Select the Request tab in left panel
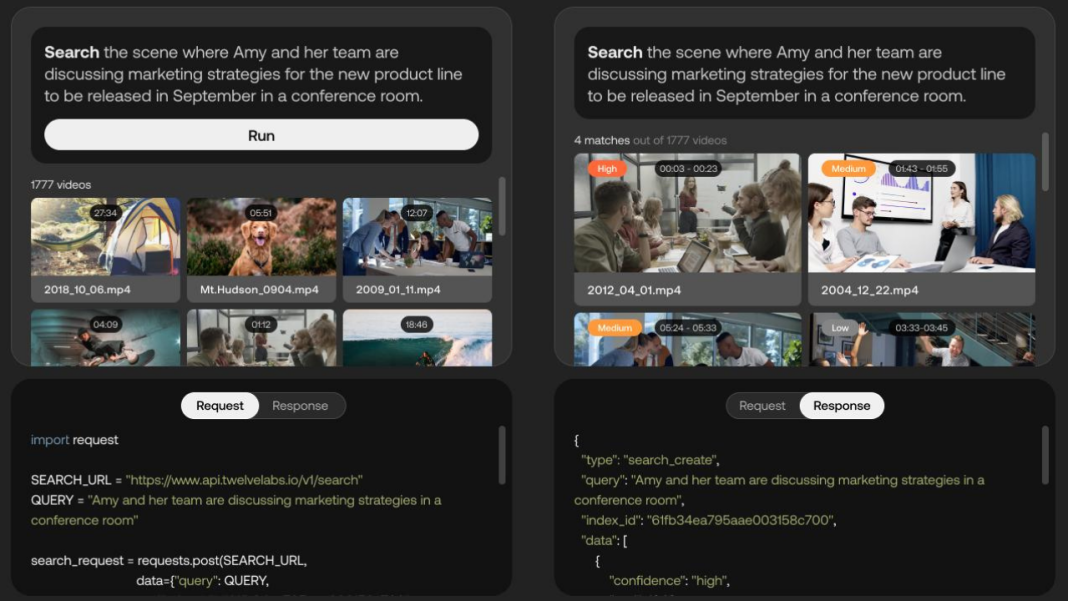Screen dimensions: 1068x601 click(x=219, y=405)
